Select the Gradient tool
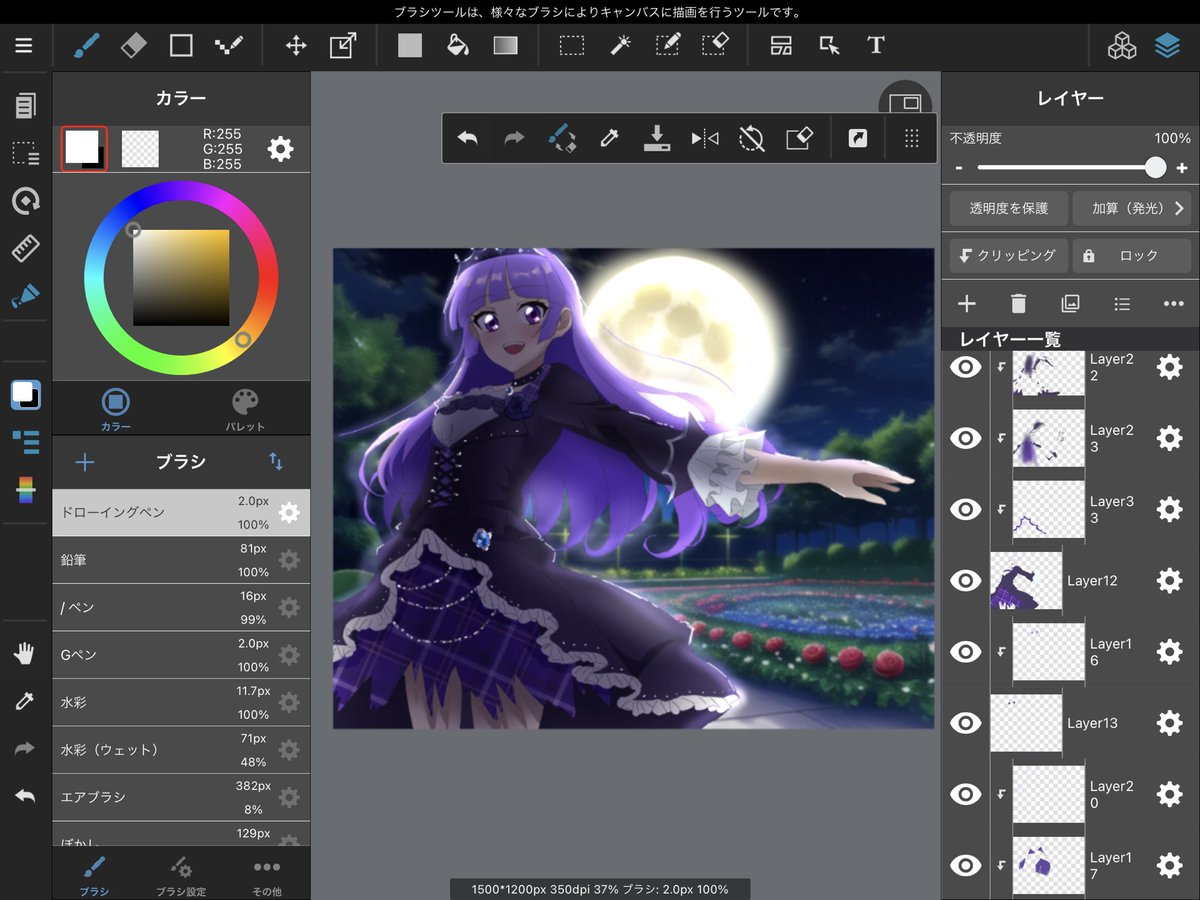Viewport: 1200px width, 900px height. pyautogui.click(x=506, y=46)
